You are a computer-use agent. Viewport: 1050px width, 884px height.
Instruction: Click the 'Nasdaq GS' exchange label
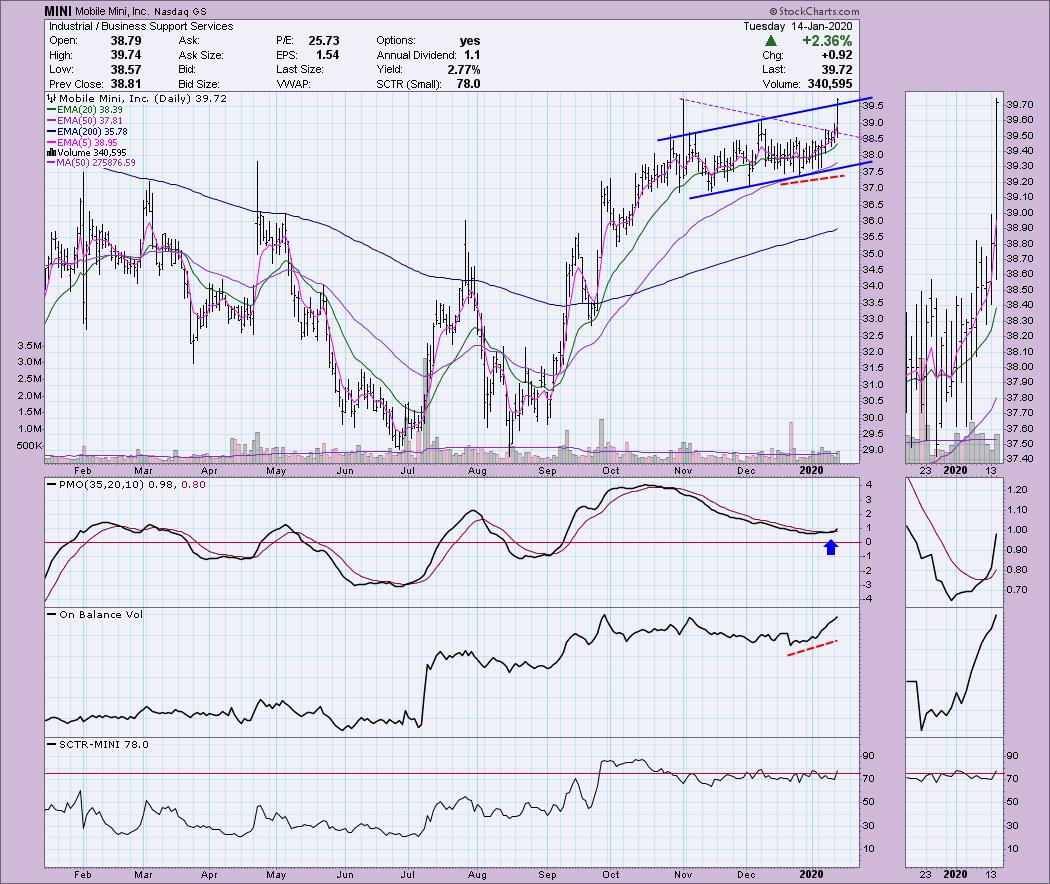(x=180, y=11)
